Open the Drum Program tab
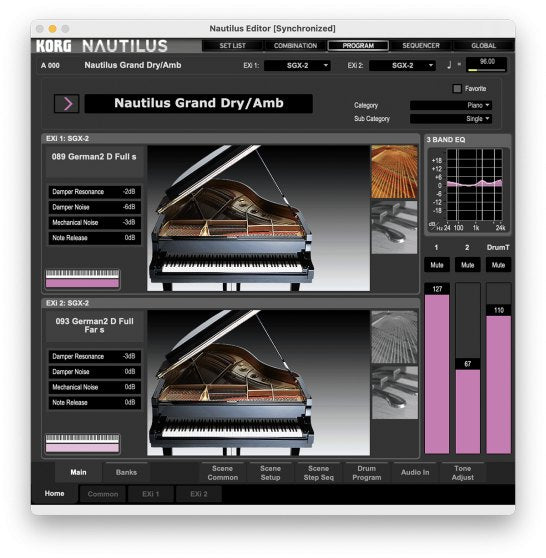Viewport: 546px width, 558px height. pyautogui.click(x=367, y=473)
